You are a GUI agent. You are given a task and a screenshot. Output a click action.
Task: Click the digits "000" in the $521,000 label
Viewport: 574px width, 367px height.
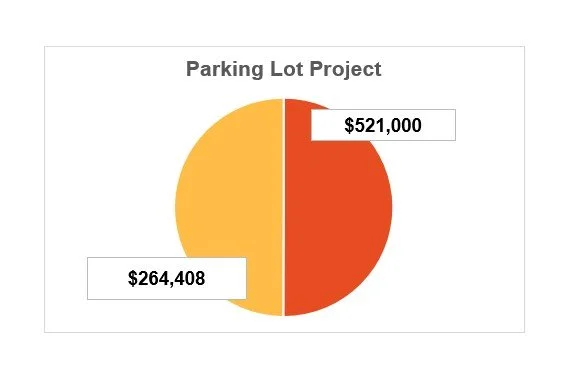(x=407, y=125)
